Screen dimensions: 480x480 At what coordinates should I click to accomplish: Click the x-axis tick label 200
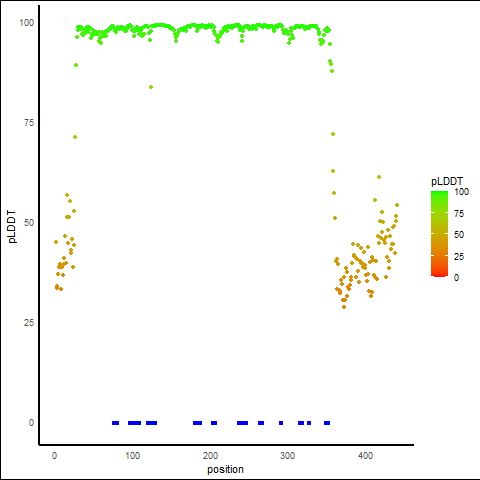coord(210,456)
